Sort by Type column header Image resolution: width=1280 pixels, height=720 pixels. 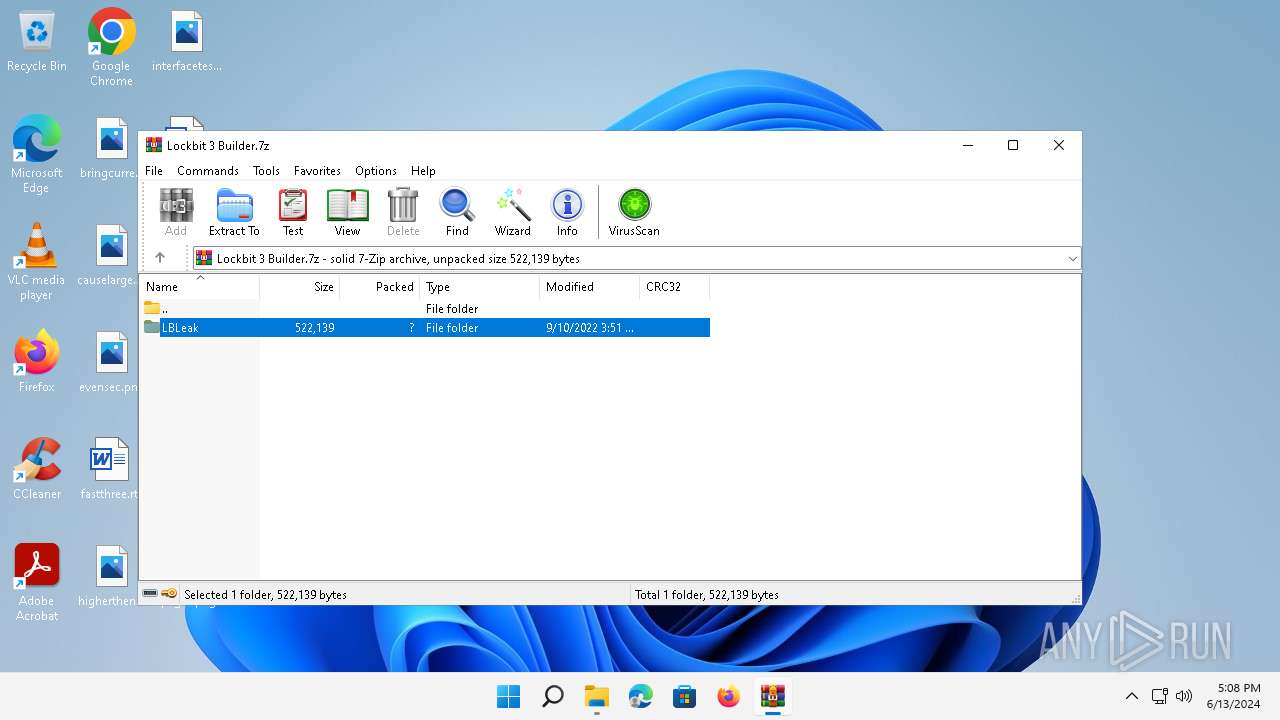(x=480, y=287)
